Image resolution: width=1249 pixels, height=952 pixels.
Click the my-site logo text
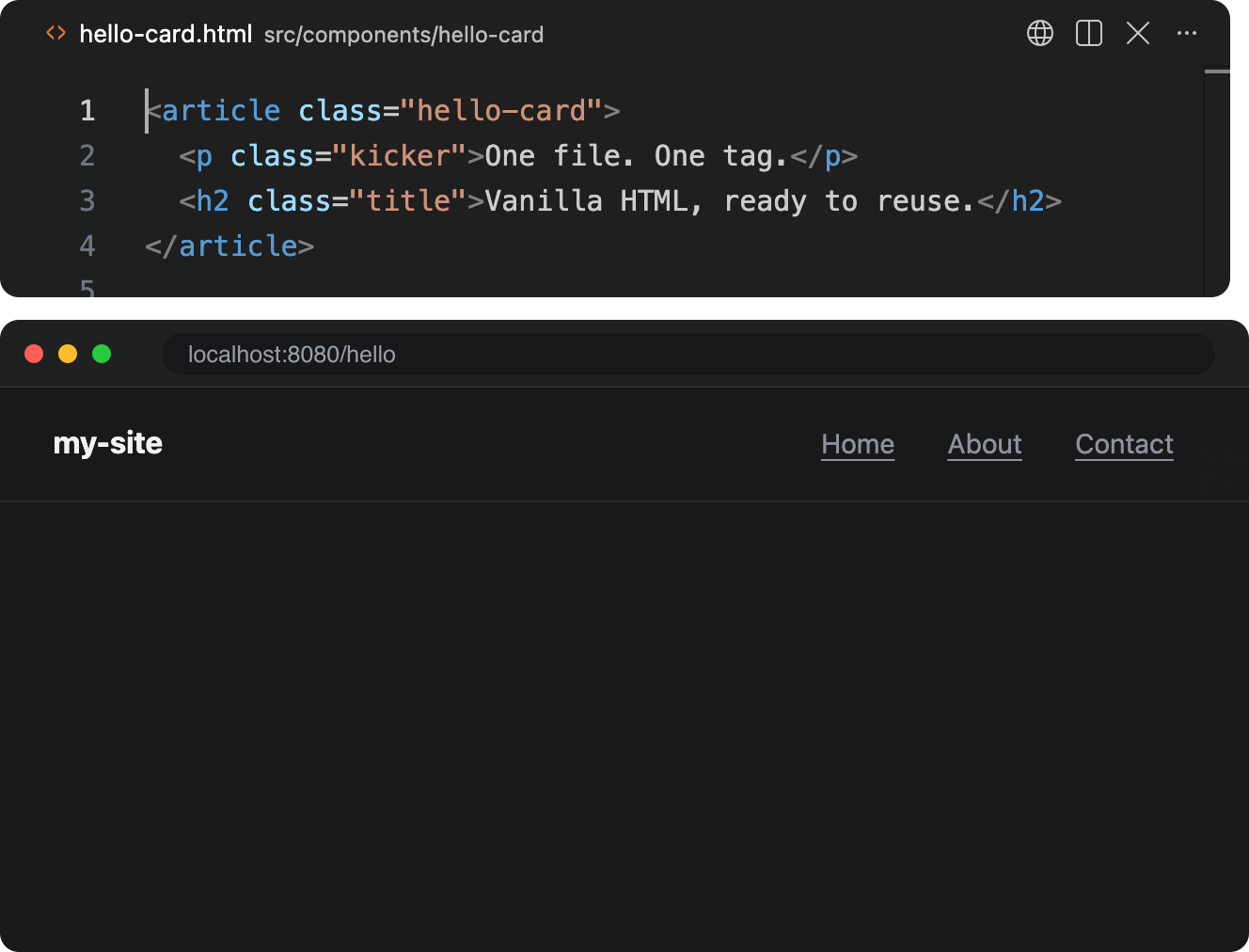point(108,443)
